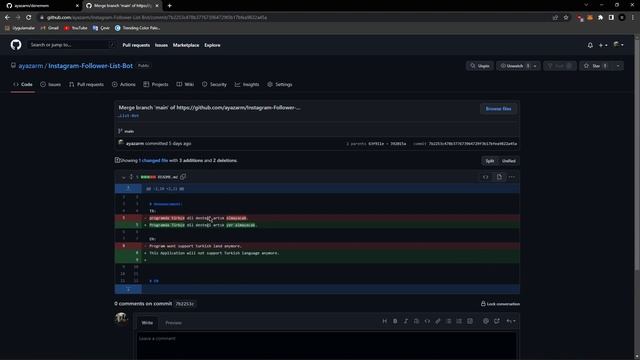This screenshot has width=640, height=360.
Task: Reference an issue via the cross-reference icon
Action: coord(497,321)
